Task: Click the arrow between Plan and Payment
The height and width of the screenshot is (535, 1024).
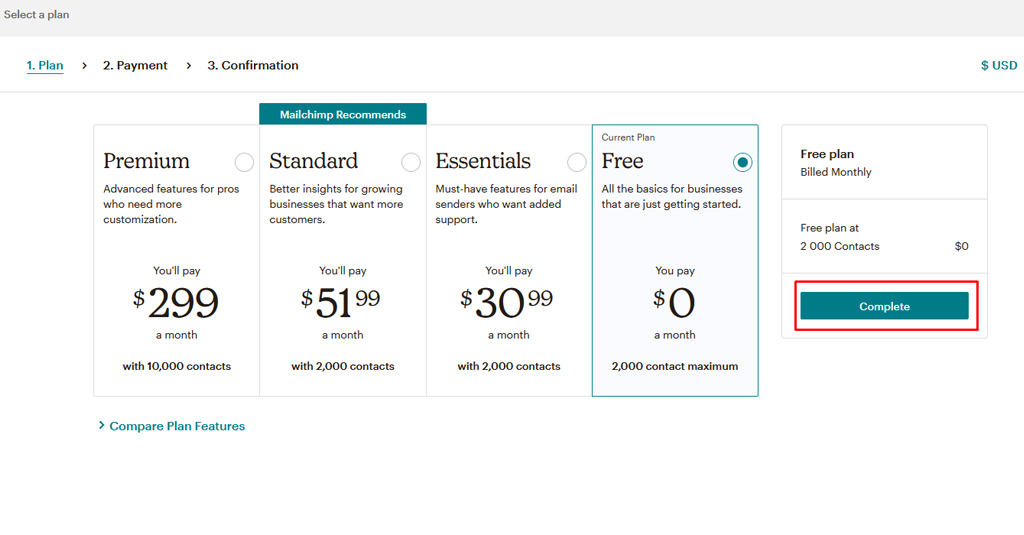Action: pos(84,66)
